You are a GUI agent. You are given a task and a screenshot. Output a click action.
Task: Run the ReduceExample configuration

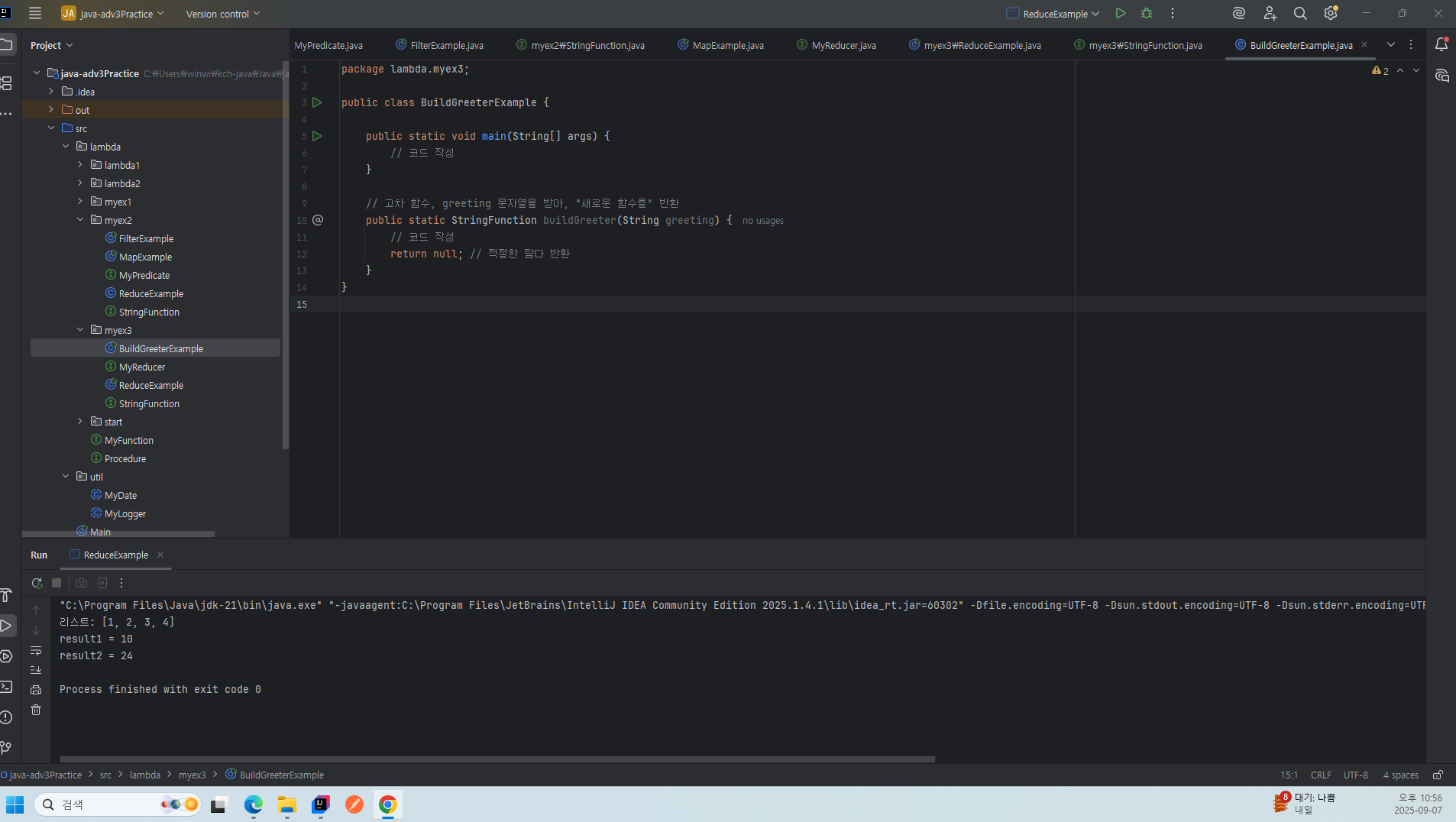click(x=1121, y=13)
